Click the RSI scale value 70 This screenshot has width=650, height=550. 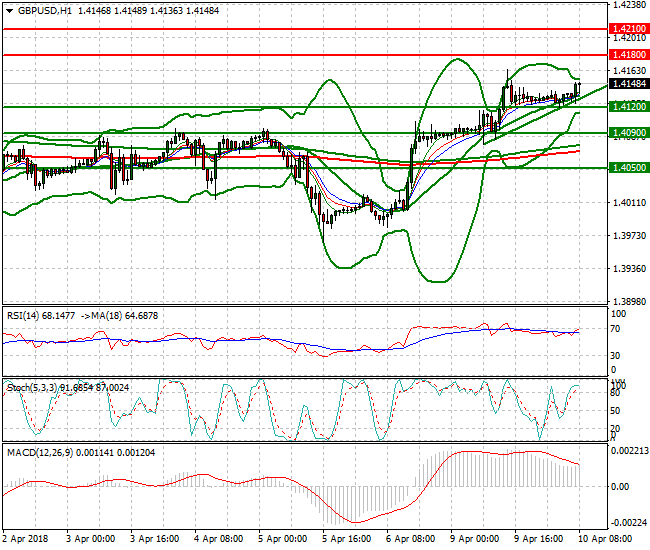coord(617,328)
